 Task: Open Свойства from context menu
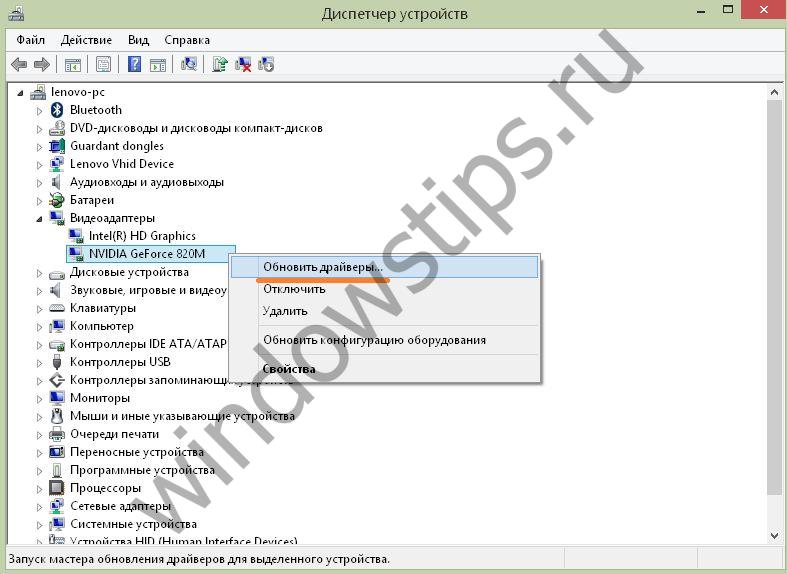click(x=384, y=369)
